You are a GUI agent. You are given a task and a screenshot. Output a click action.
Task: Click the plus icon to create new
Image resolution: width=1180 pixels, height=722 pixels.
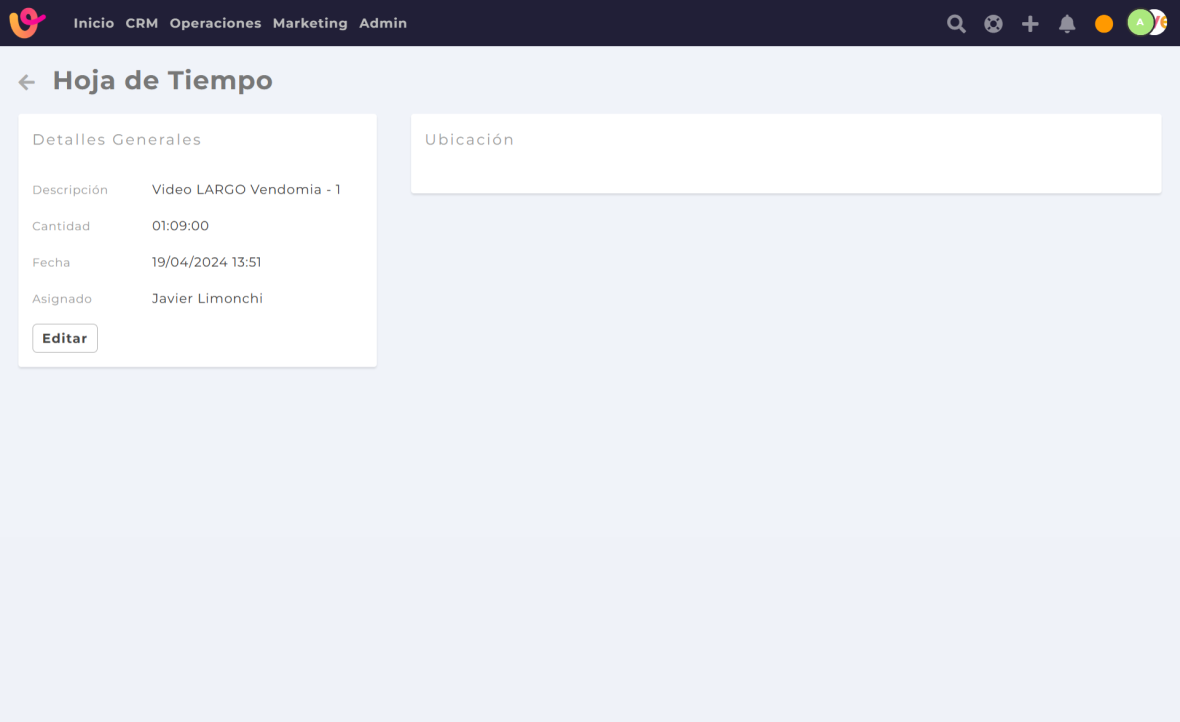pos(1030,24)
